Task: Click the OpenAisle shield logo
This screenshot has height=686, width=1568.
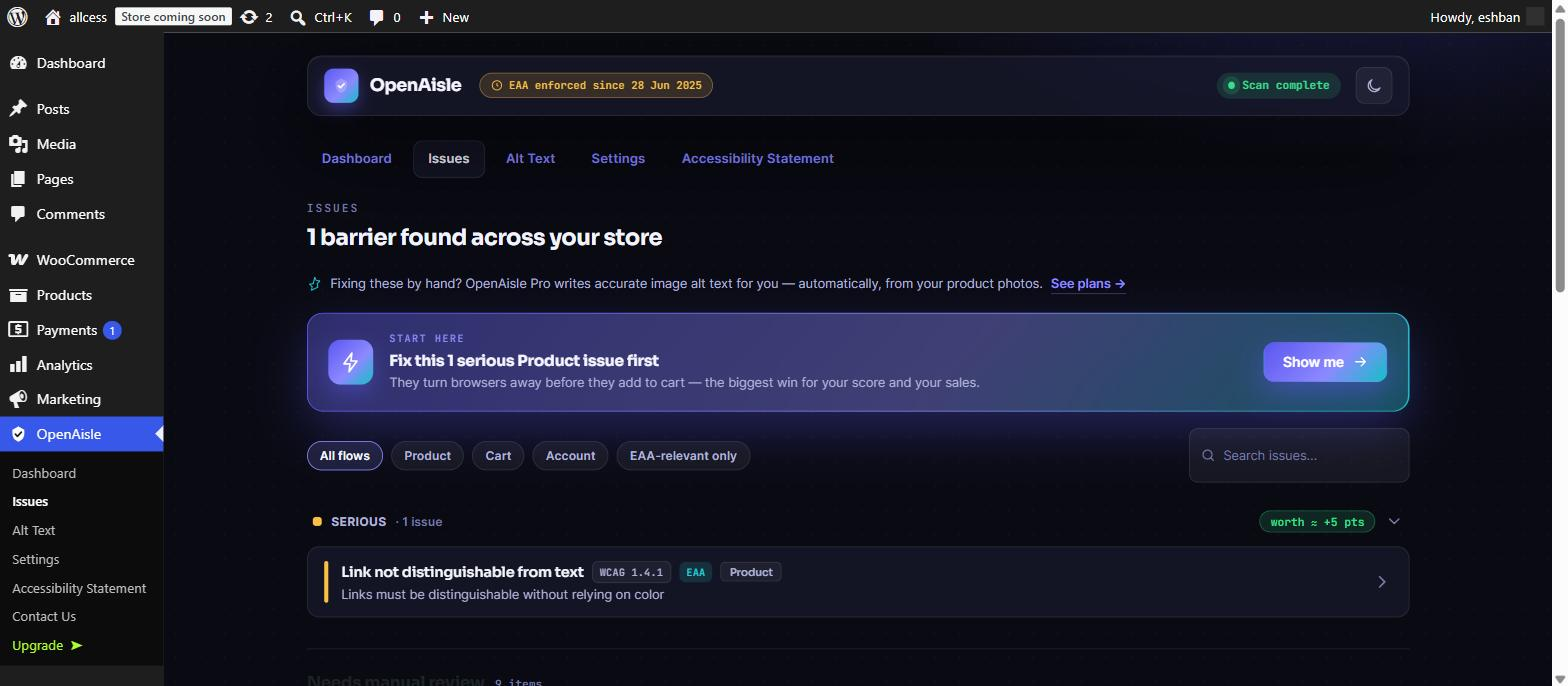Action: click(x=341, y=86)
